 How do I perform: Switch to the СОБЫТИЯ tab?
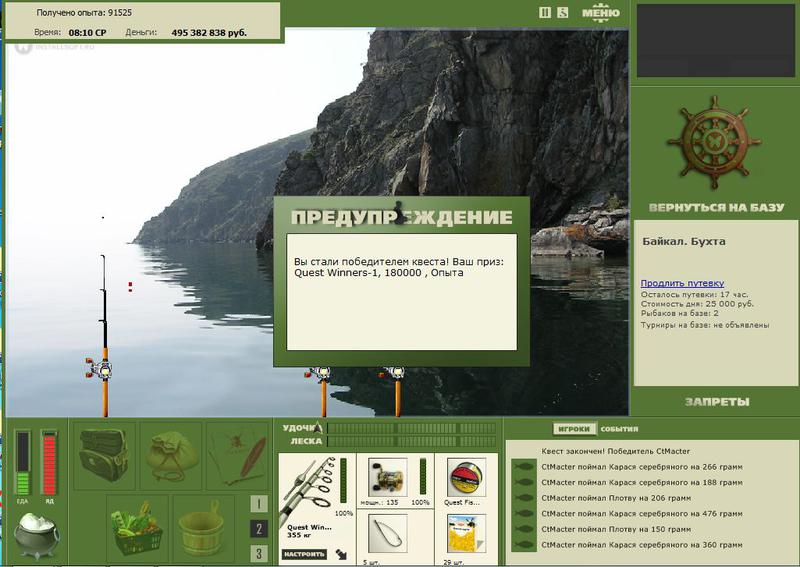619,429
